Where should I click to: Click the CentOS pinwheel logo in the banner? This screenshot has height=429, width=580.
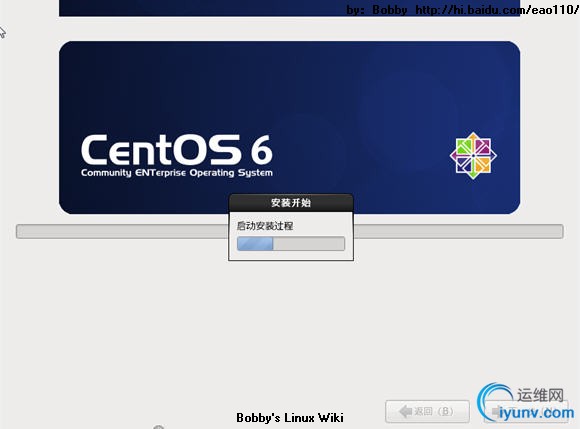click(x=473, y=156)
